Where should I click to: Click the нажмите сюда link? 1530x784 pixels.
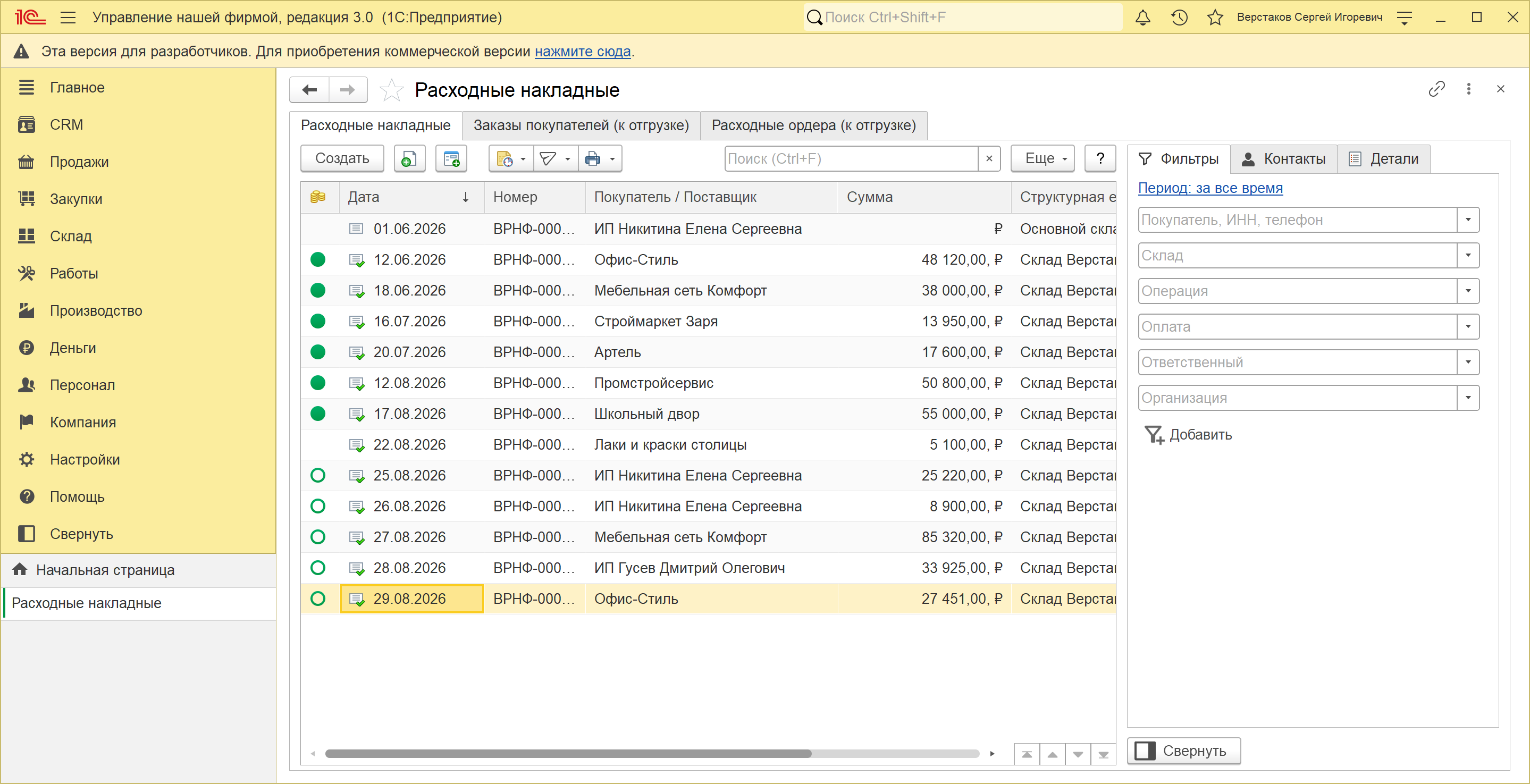click(582, 52)
